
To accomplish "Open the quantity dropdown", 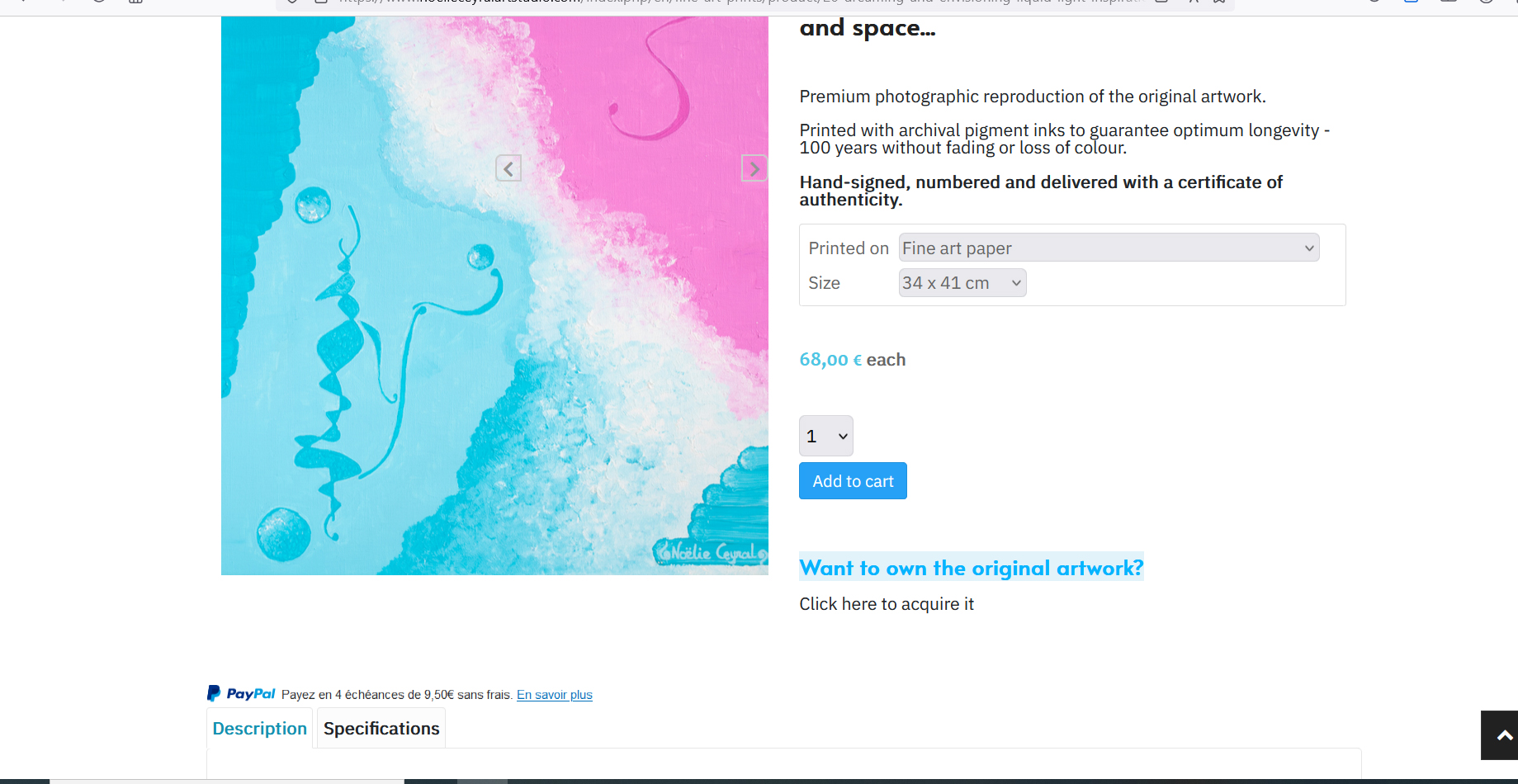I will click(825, 436).
